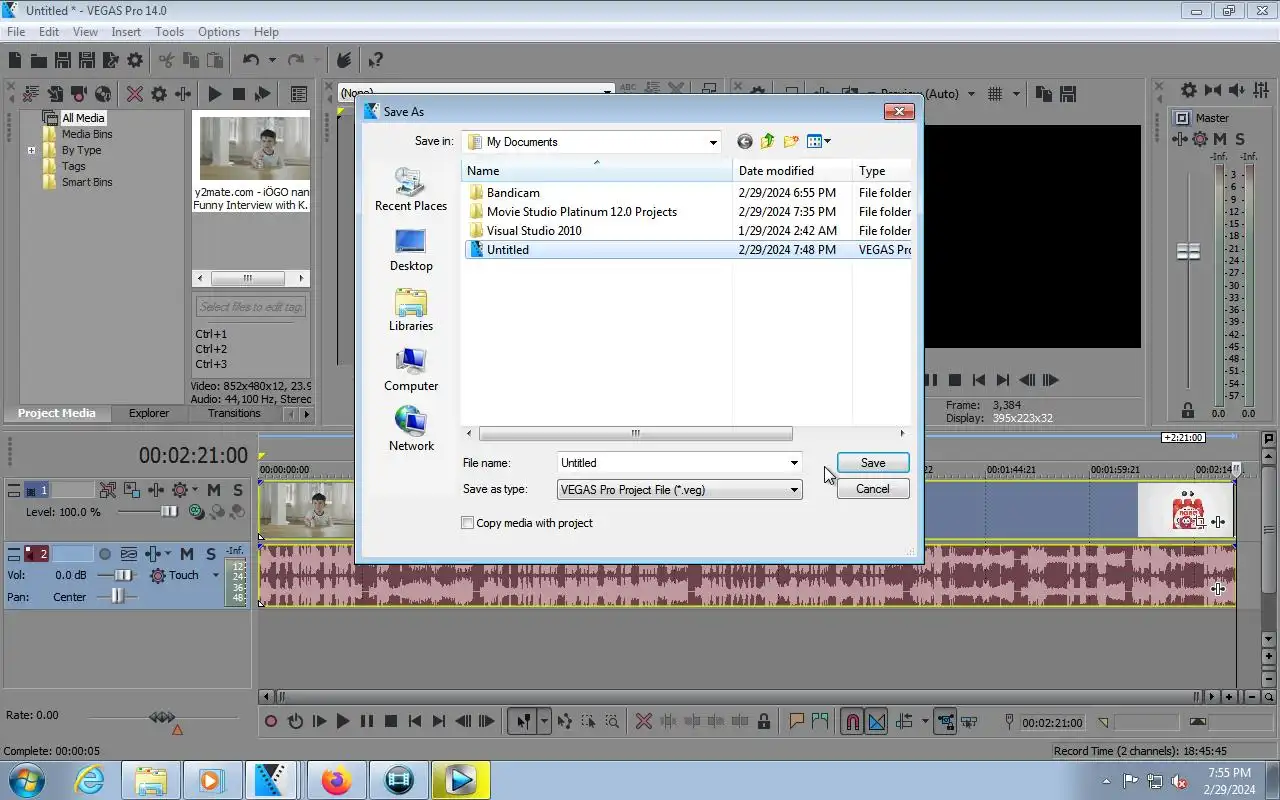The width and height of the screenshot is (1280, 800).
Task: Open the File menu
Action: coord(16,32)
